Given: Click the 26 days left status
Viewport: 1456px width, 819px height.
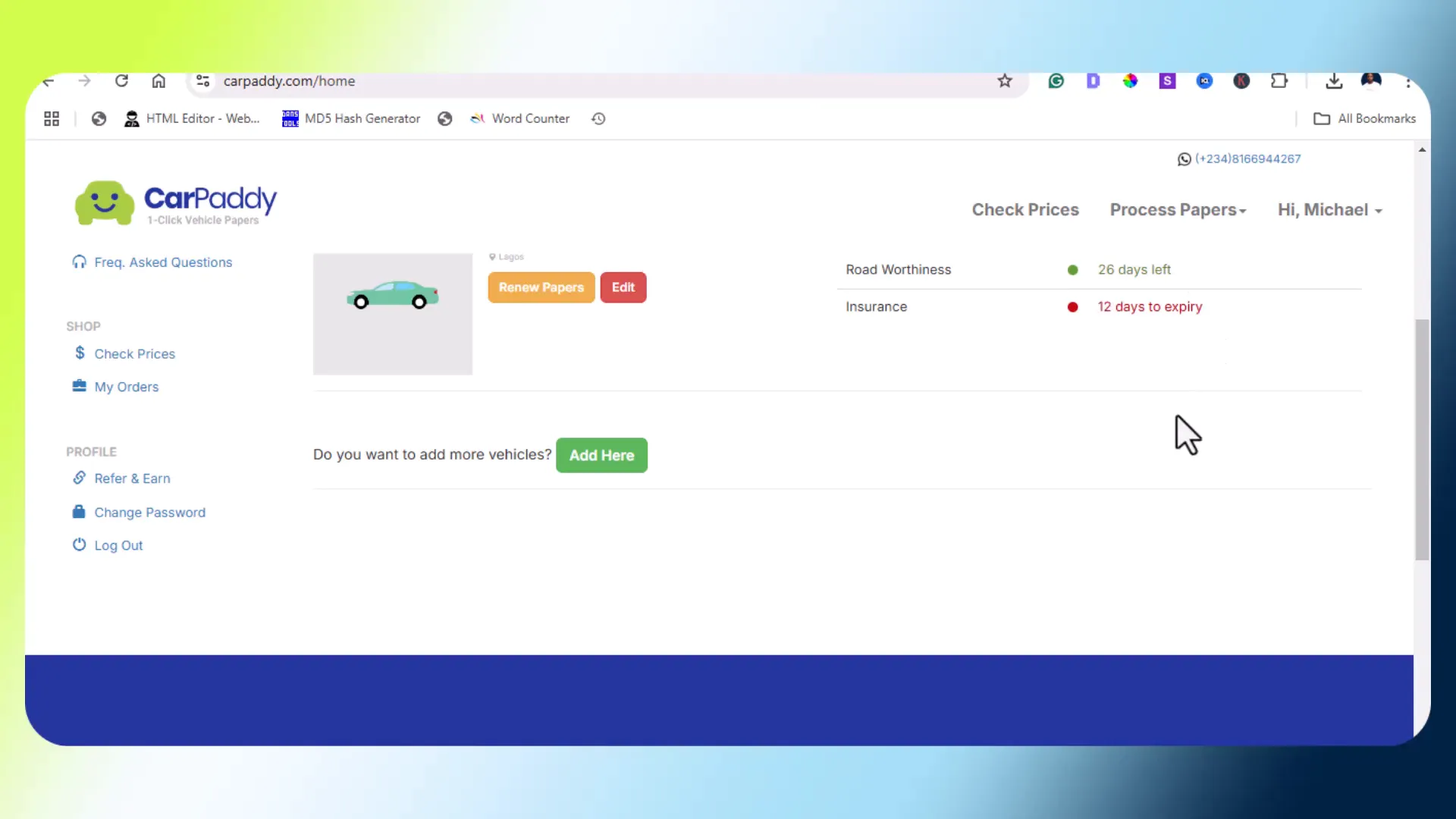Looking at the screenshot, I should click(x=1134, y=270).
